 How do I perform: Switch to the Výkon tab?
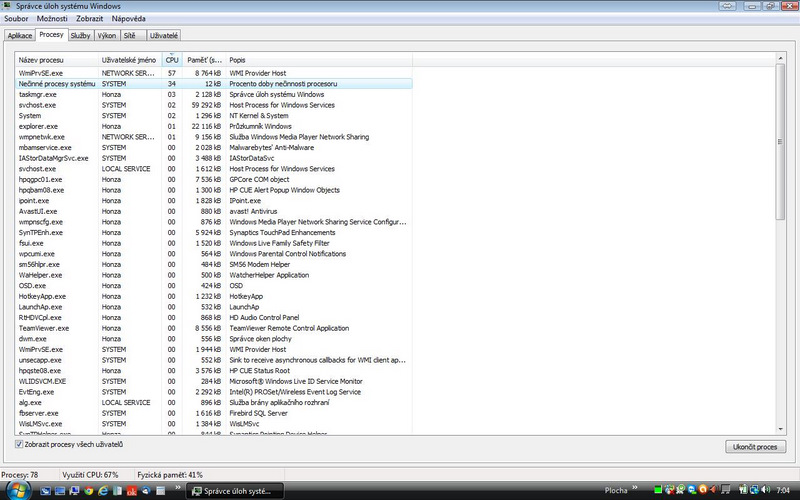107,35
